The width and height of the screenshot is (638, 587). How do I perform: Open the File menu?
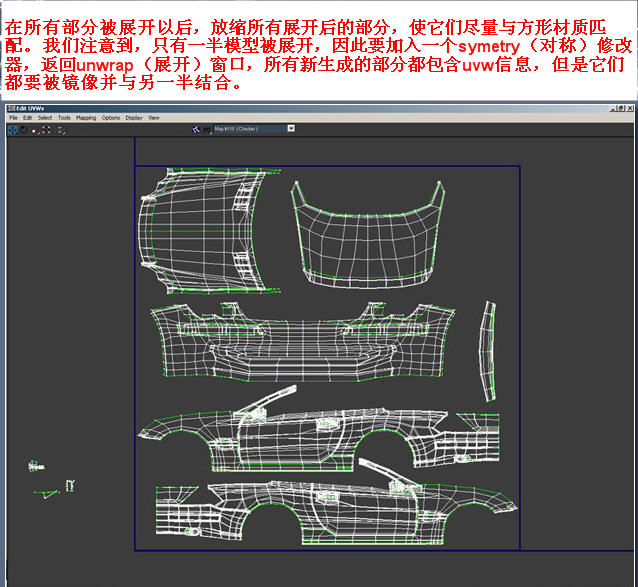tap(14, 118)
